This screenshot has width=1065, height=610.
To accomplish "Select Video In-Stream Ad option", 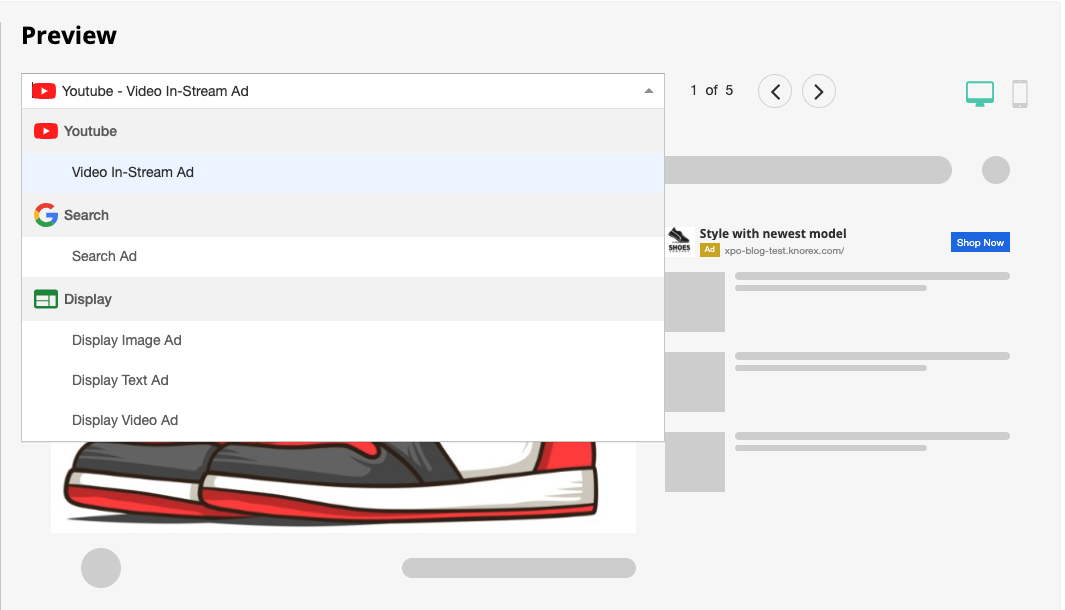I will coord(133,172).
